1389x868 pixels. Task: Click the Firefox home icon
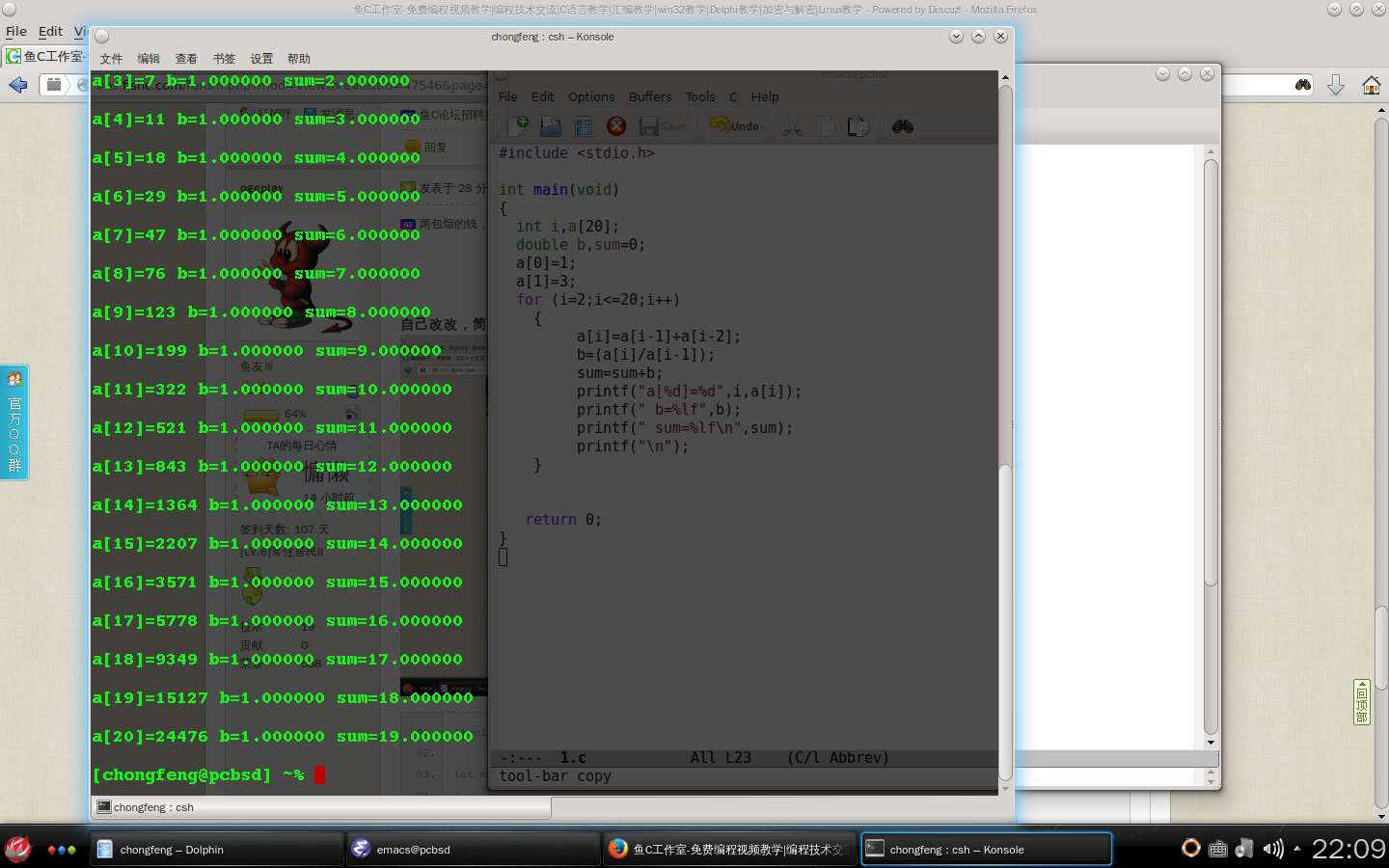(1371, 85)
